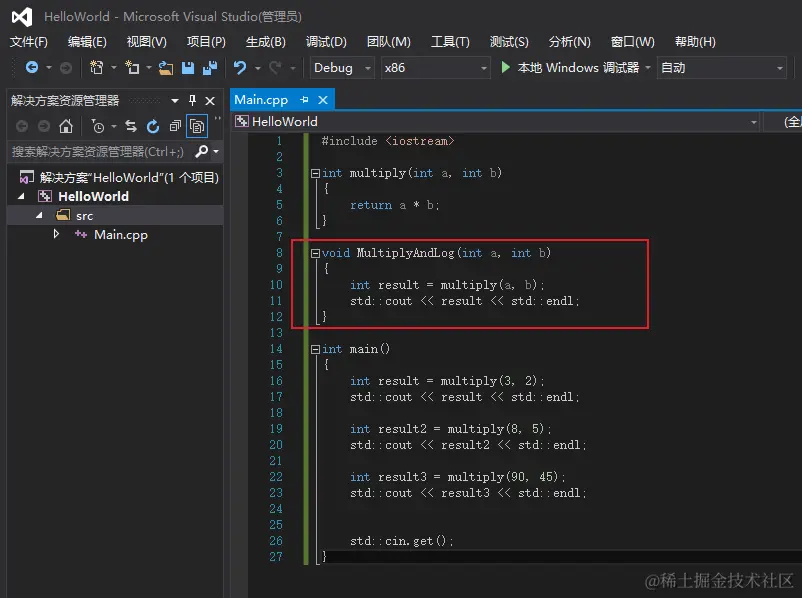Click the Save All toolbar icon

pos(209,68)
